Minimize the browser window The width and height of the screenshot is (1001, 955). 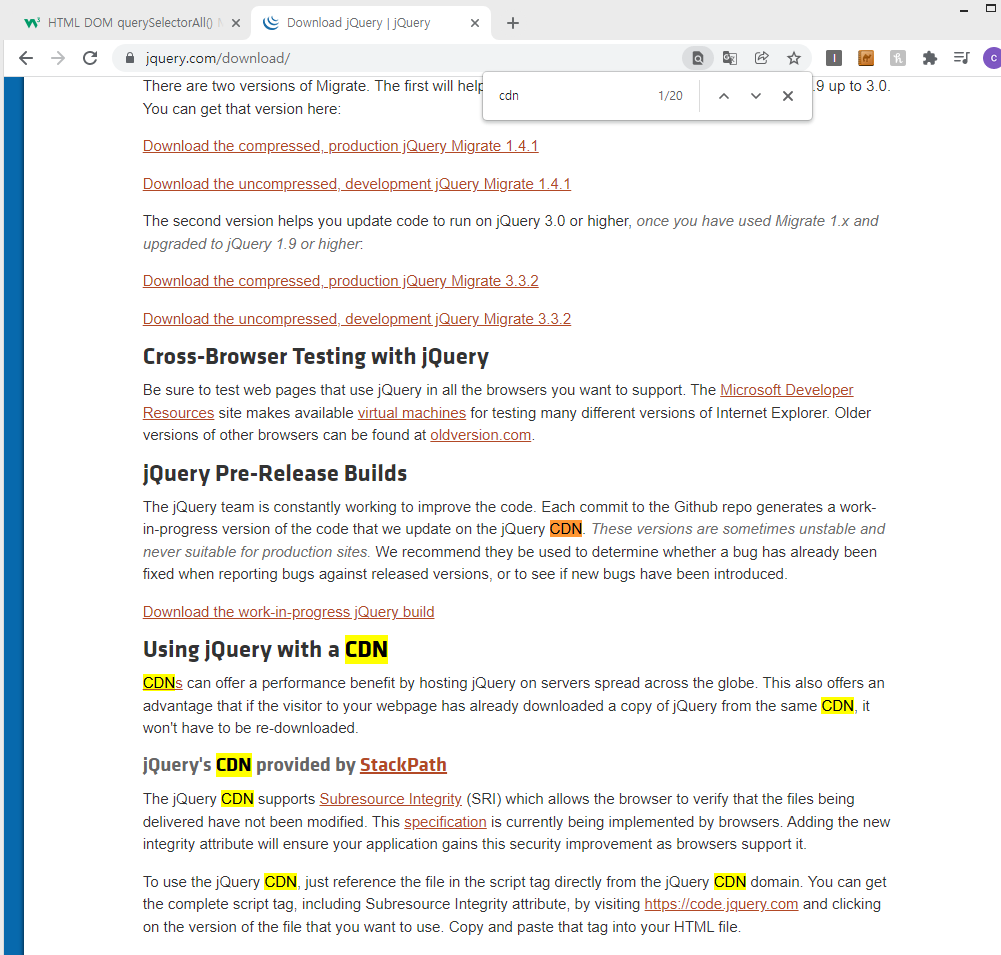click(x=964, y=9)
